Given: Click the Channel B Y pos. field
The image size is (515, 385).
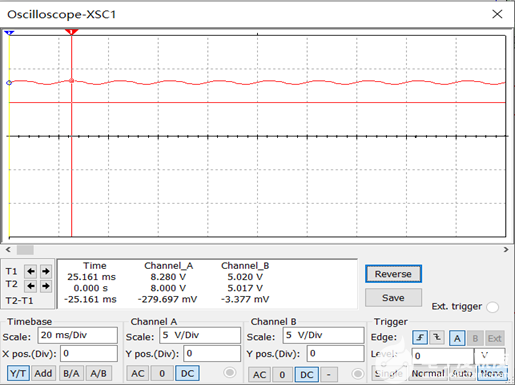Looking at the screenshot, I should (x=335, y=353).
